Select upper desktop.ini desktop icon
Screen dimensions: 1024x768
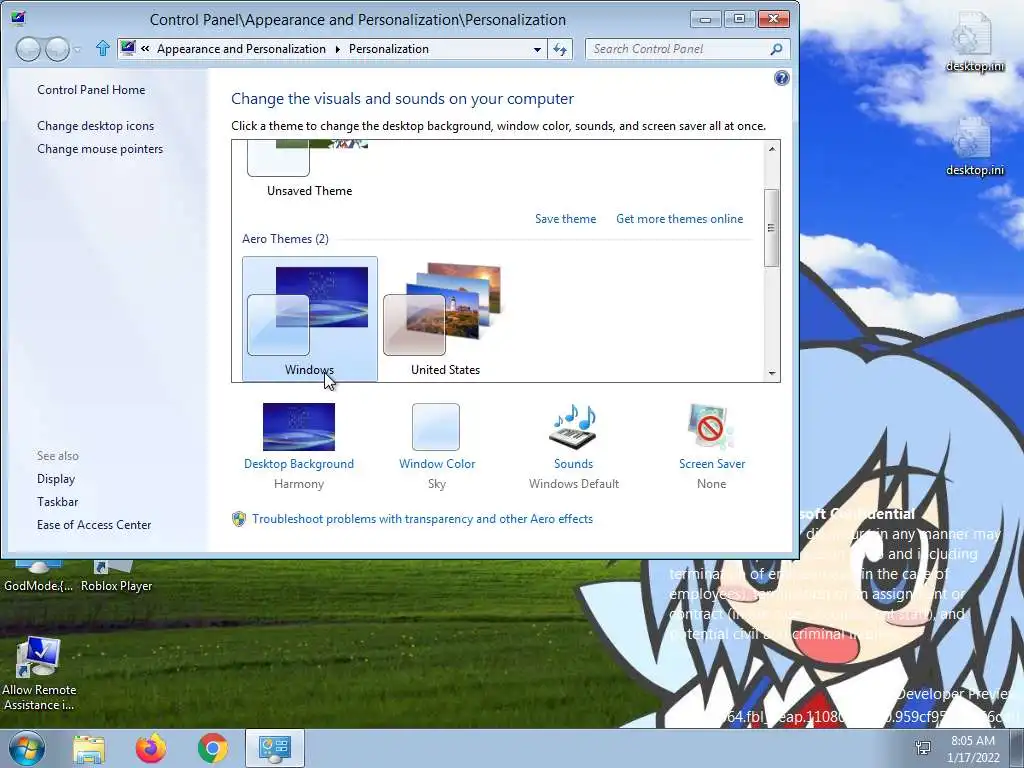coord(974,40)
